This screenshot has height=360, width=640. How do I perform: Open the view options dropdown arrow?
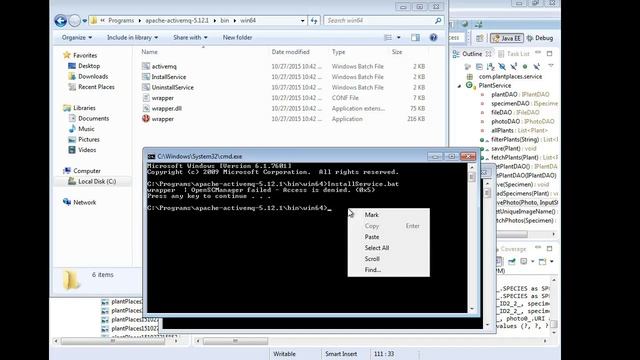pos(398,38)
